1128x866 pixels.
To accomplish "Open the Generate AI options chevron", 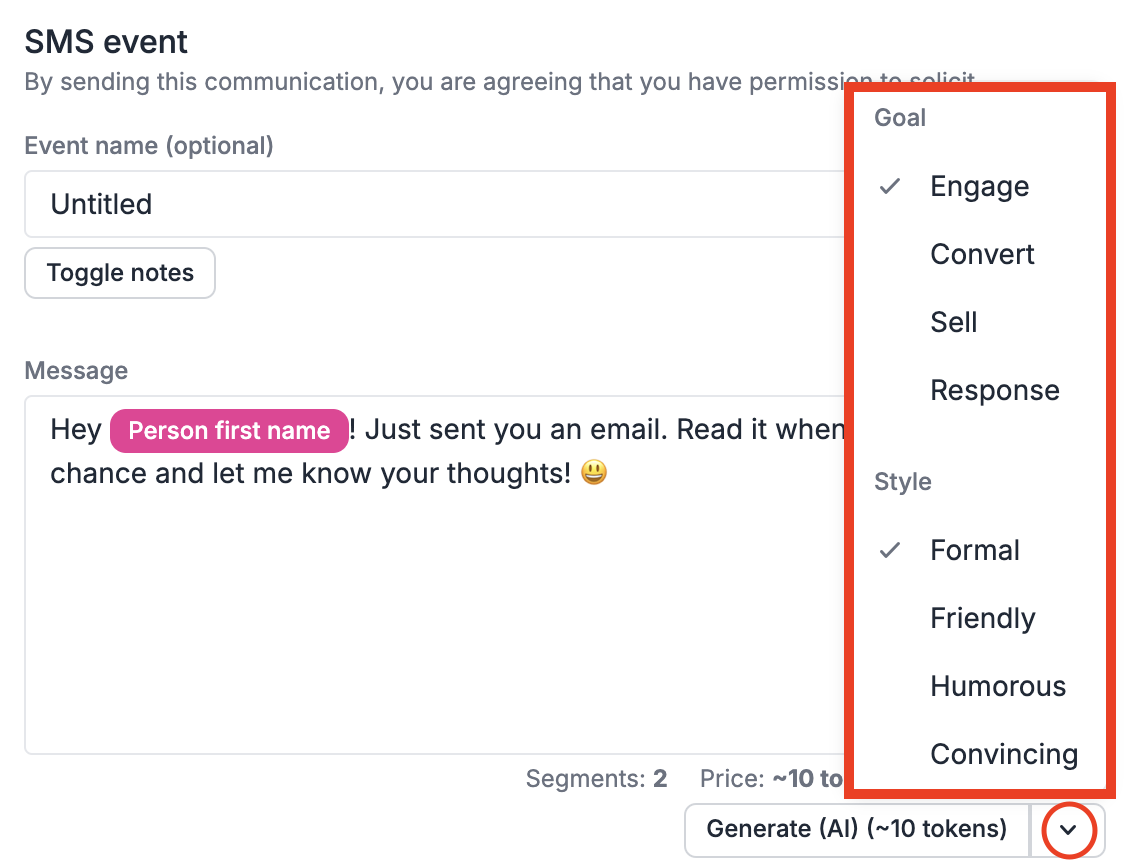I will [x=1068, y=830].
